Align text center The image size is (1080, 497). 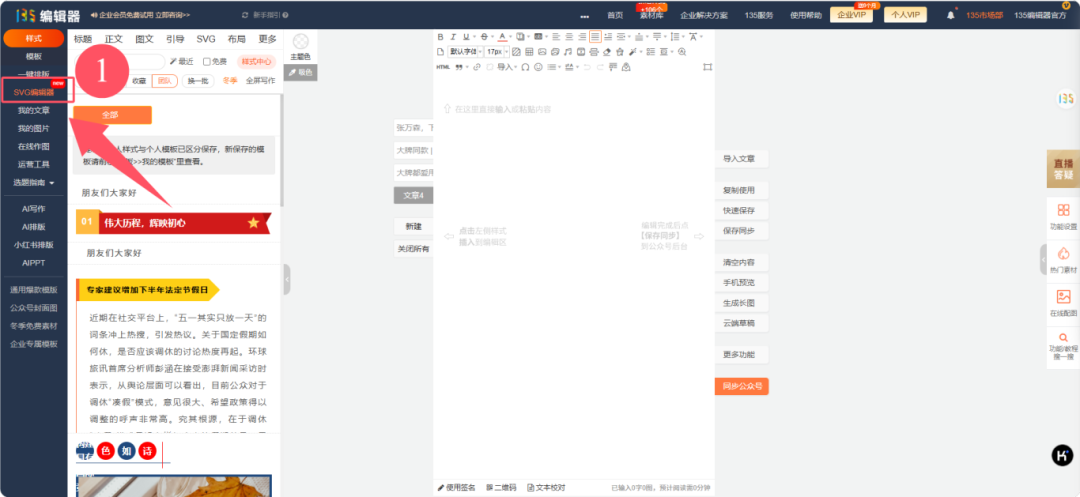click(x=570, y=36)
